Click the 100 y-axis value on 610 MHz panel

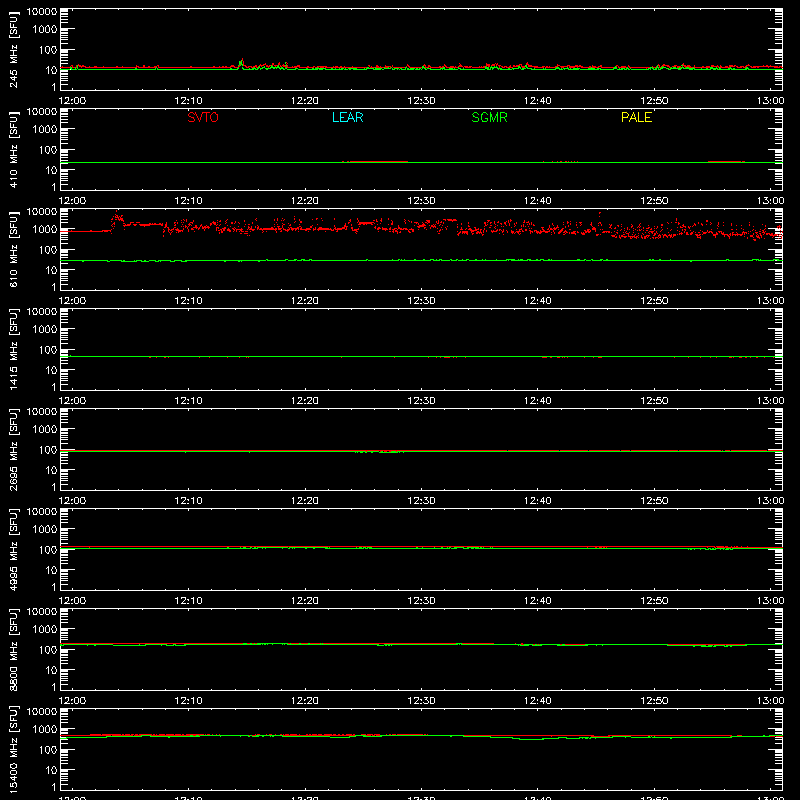[48, 250]
